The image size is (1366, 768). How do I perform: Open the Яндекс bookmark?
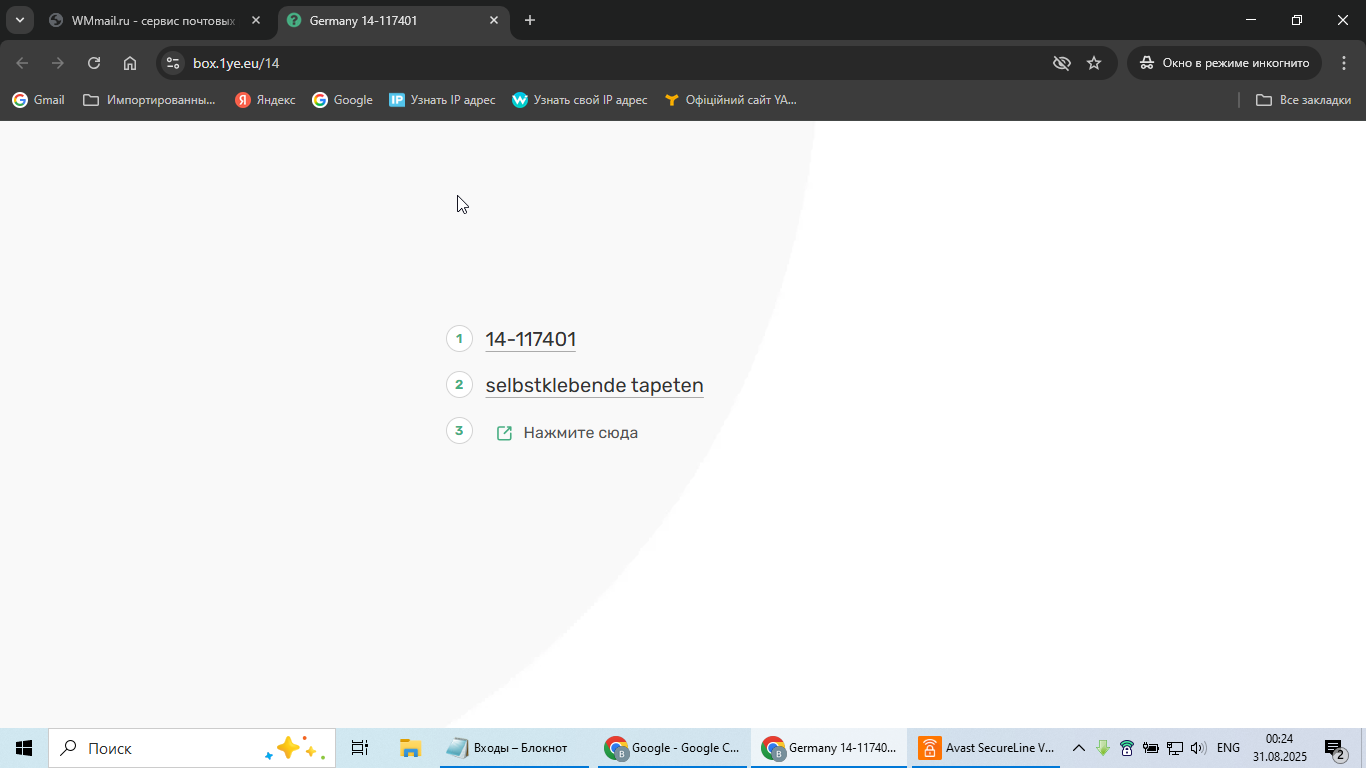265,100
